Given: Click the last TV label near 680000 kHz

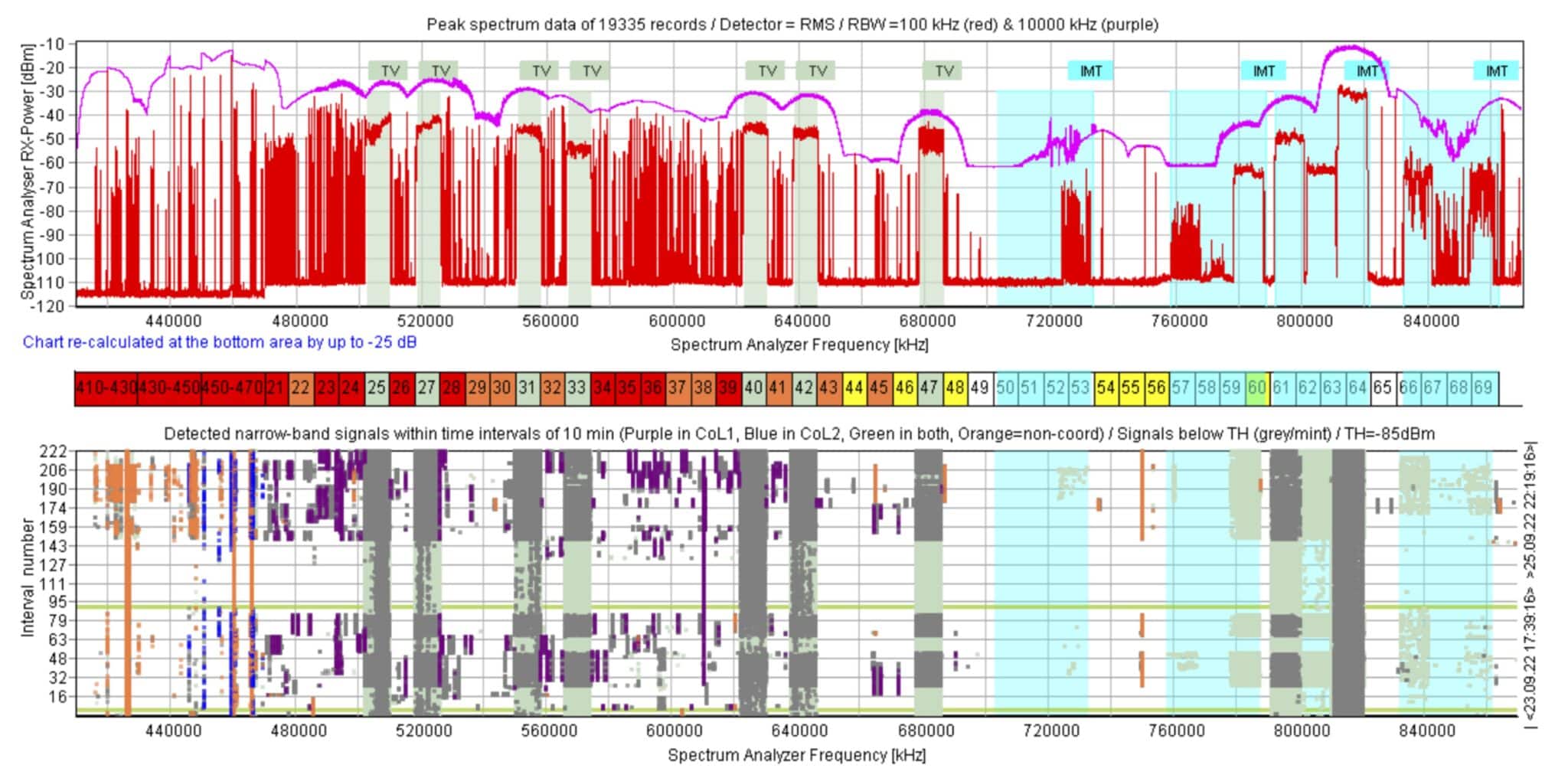Looking at the screenshot, I should coord(943,71).
